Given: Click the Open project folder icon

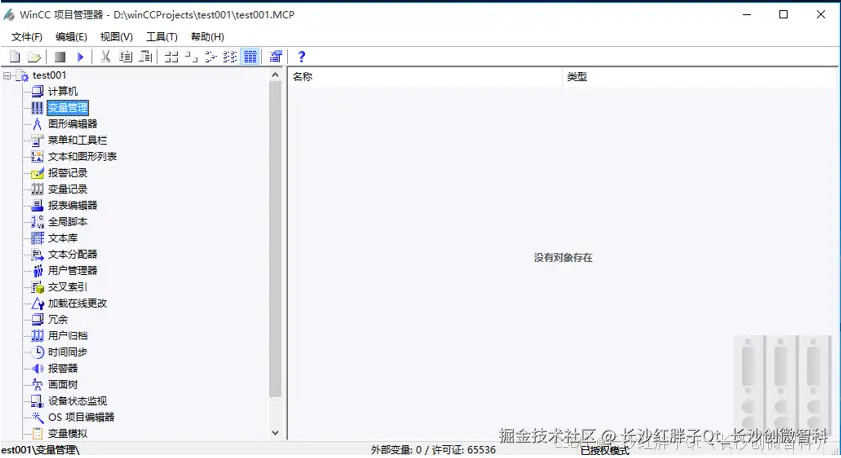Looking at the screenshot, I should pyautogui.click(x=34, y=56).
